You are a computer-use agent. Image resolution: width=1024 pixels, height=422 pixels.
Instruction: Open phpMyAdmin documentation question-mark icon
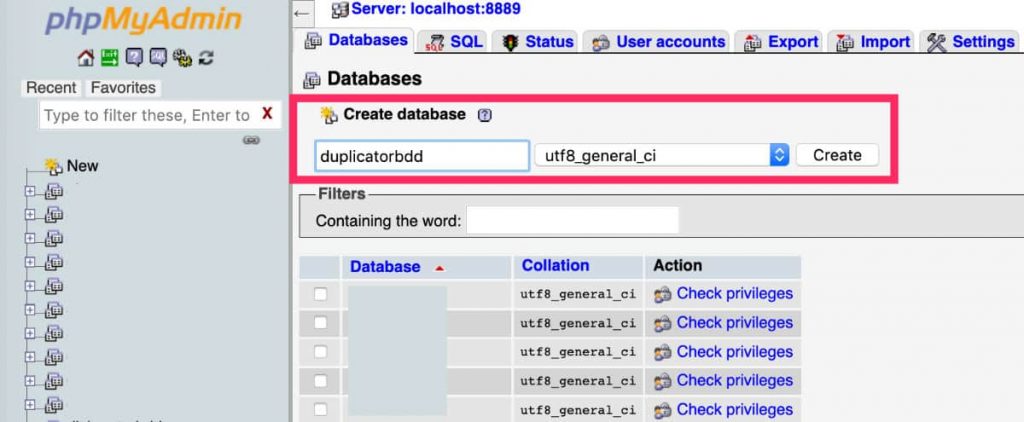pos(133,58)
